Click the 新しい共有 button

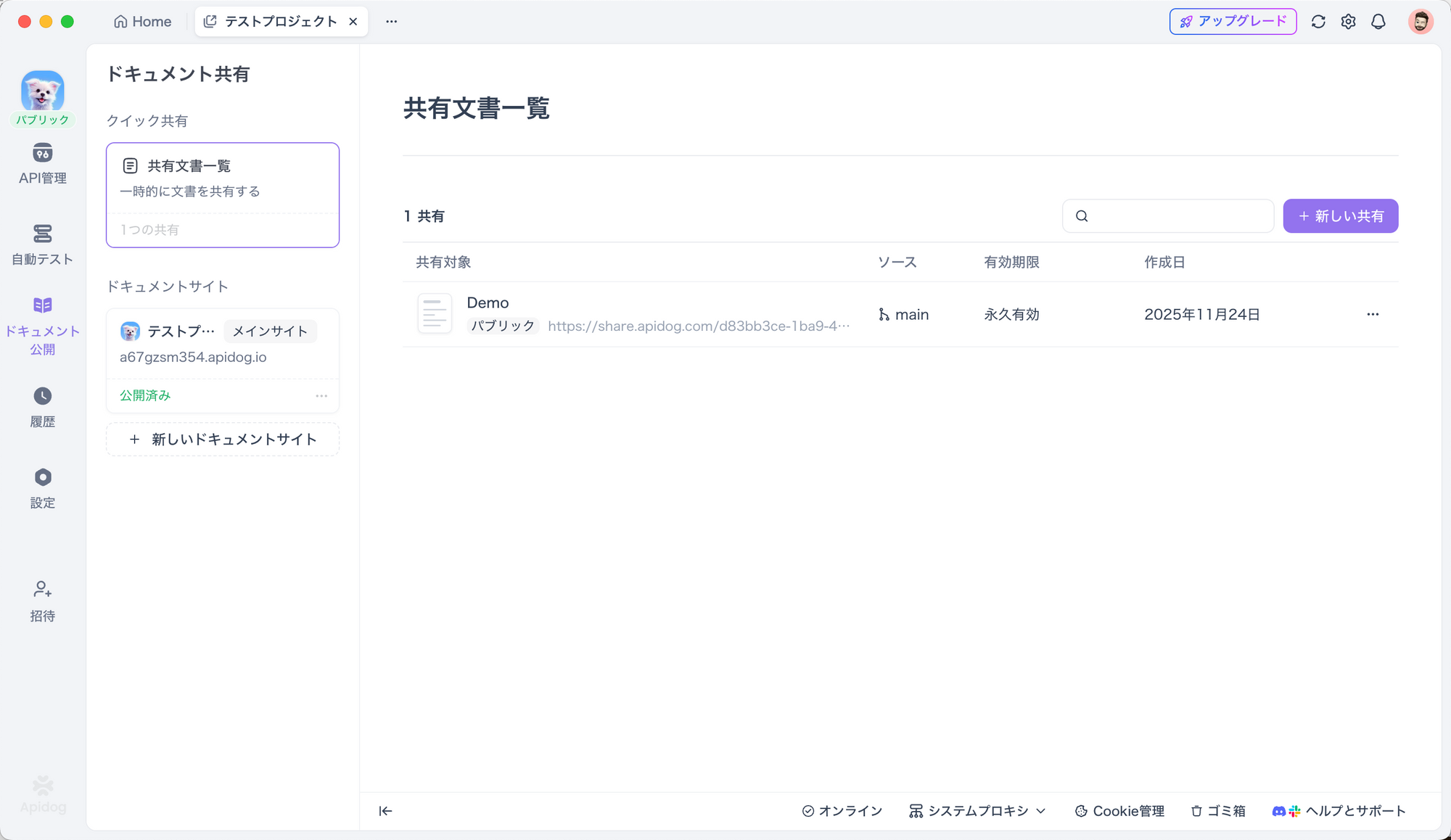[x=1340, y=216]
